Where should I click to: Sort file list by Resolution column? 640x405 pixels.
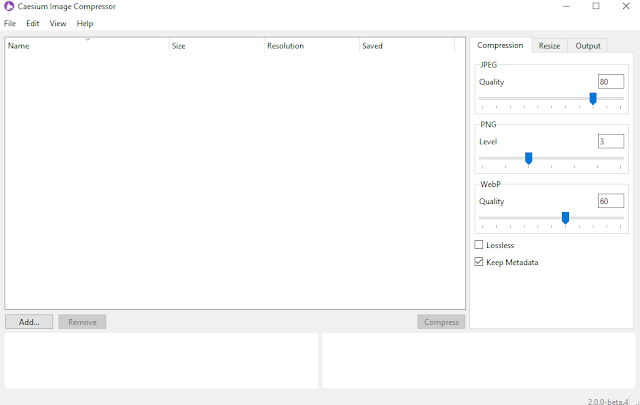coord(311,46)
